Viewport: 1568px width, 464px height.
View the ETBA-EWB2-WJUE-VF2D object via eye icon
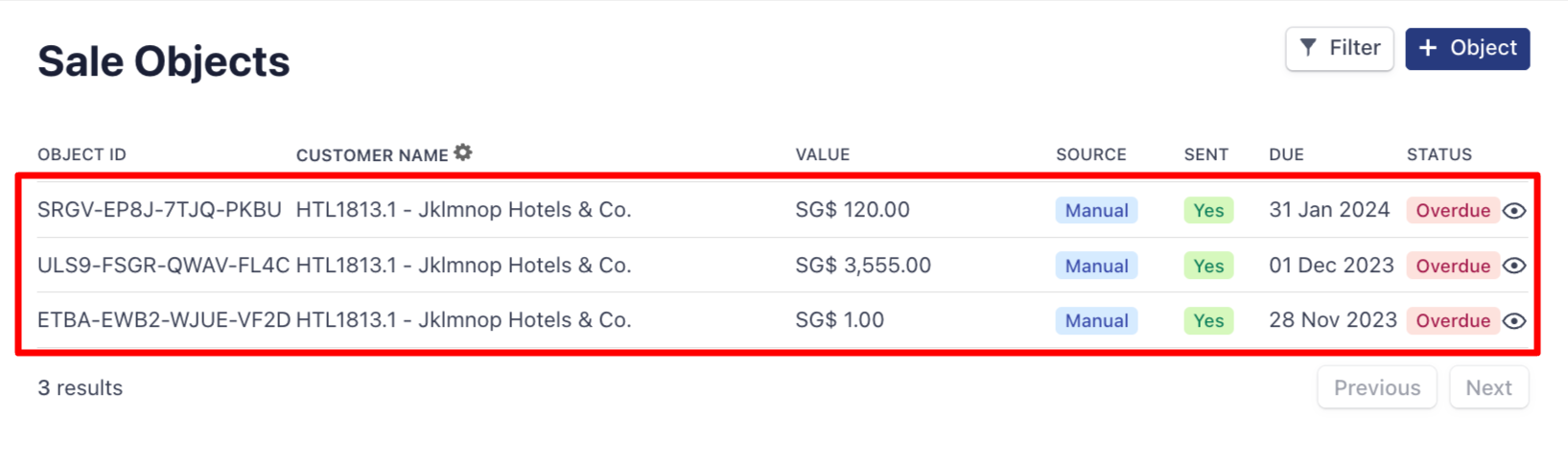coord(1514,321)
